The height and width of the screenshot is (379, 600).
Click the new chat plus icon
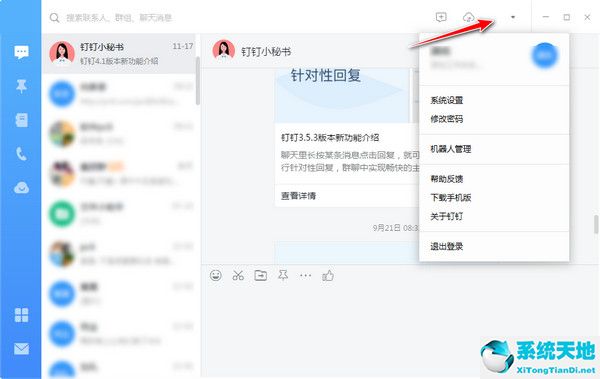[441, 17]
